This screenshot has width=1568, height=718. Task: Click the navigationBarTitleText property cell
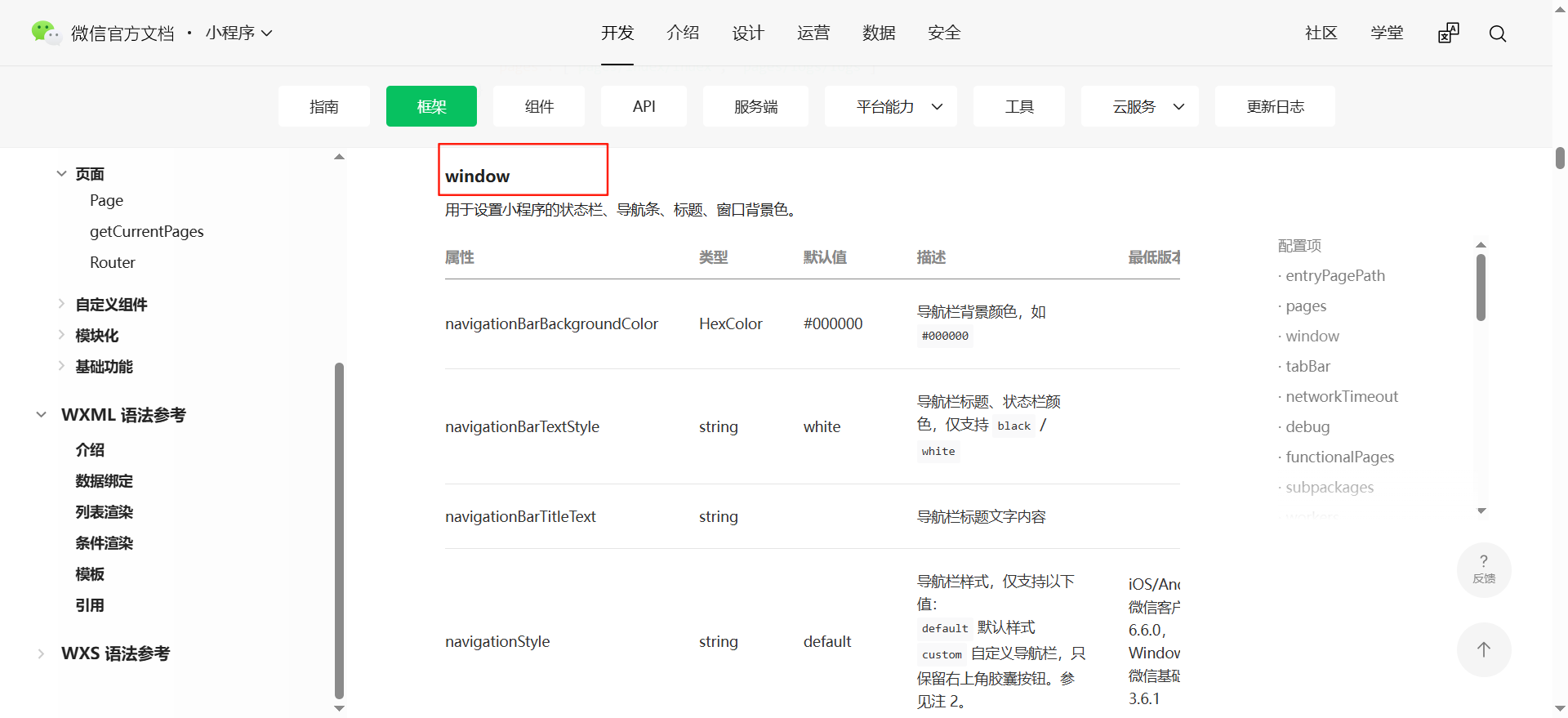[x=520, y=516]
